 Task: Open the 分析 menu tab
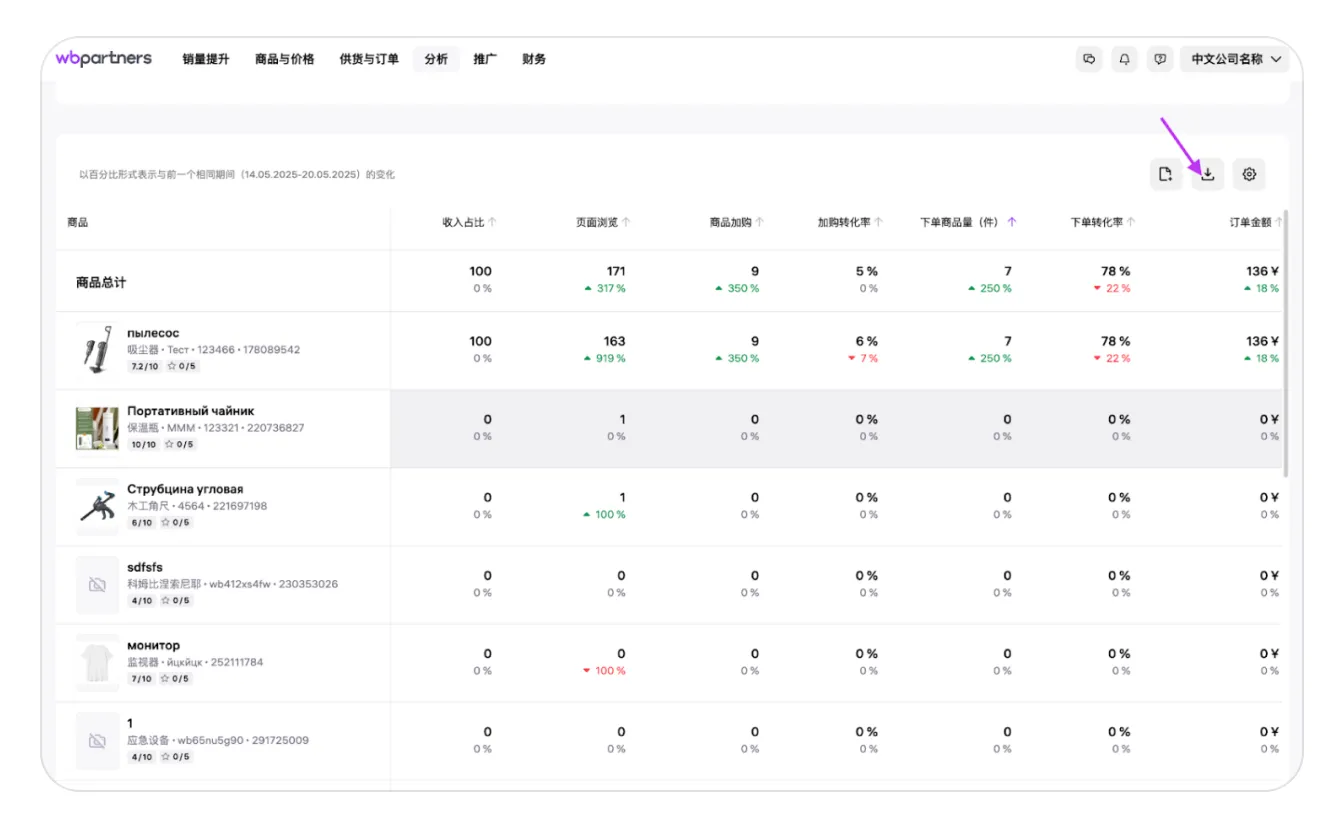[436, 59]
